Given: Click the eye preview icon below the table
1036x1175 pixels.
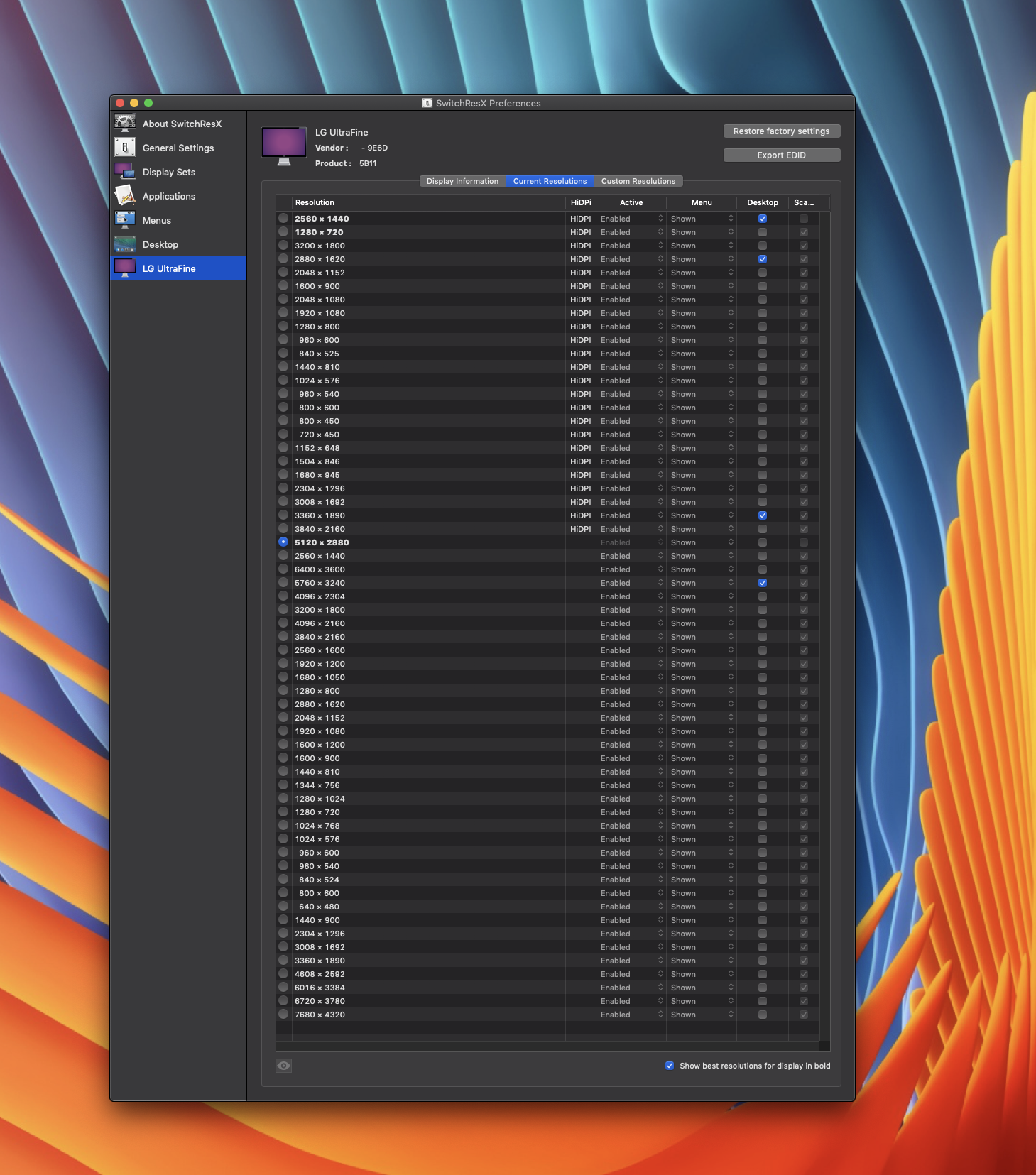Looking at the screenshot, I should pos(284,1066).
